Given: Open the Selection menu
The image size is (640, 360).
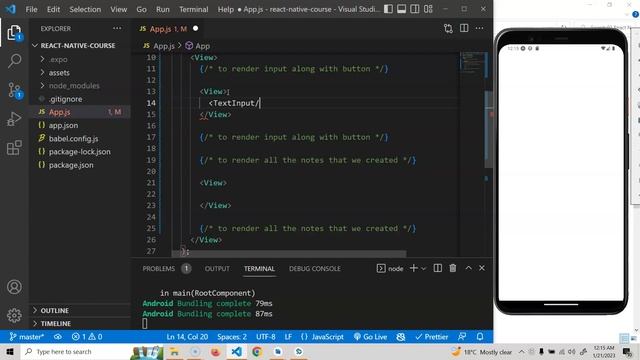Looking at the screenshot, I should (x=85, y=9).
